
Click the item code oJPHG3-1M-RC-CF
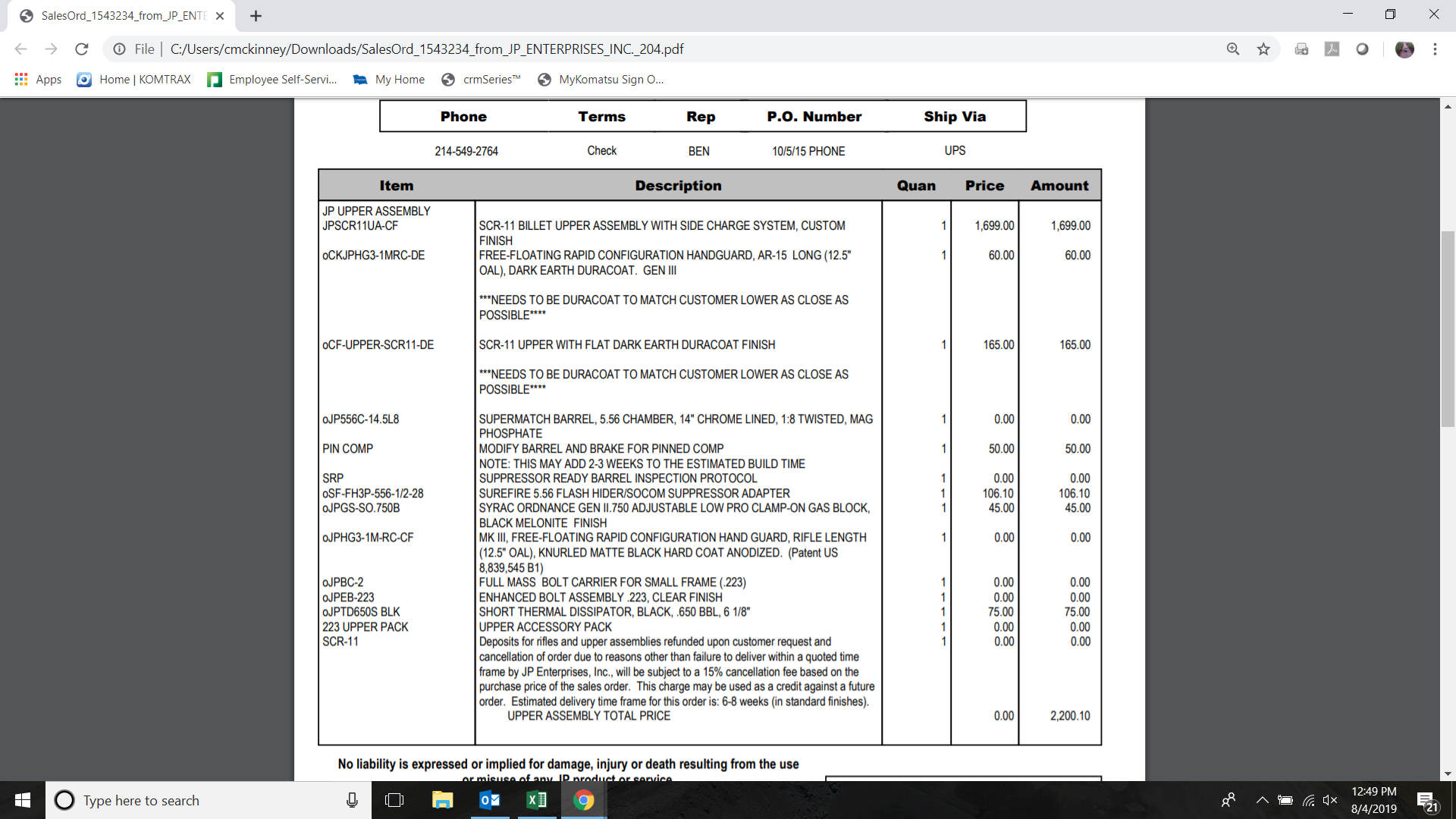point(368,538)
